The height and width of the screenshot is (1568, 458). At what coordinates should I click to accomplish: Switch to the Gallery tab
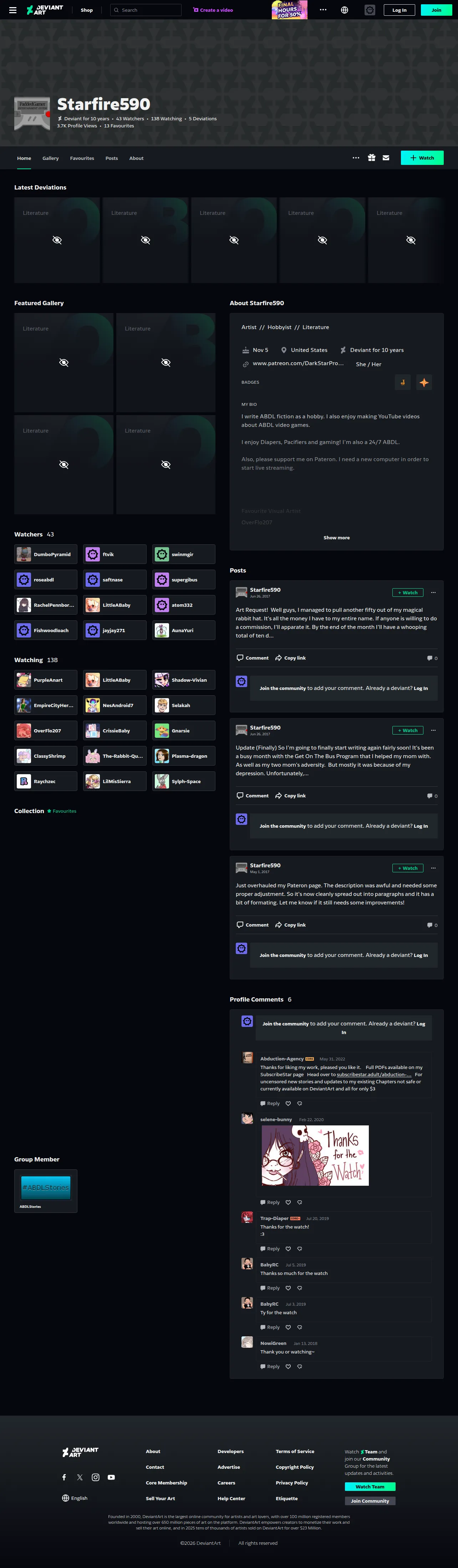click(x=51, y=158)
